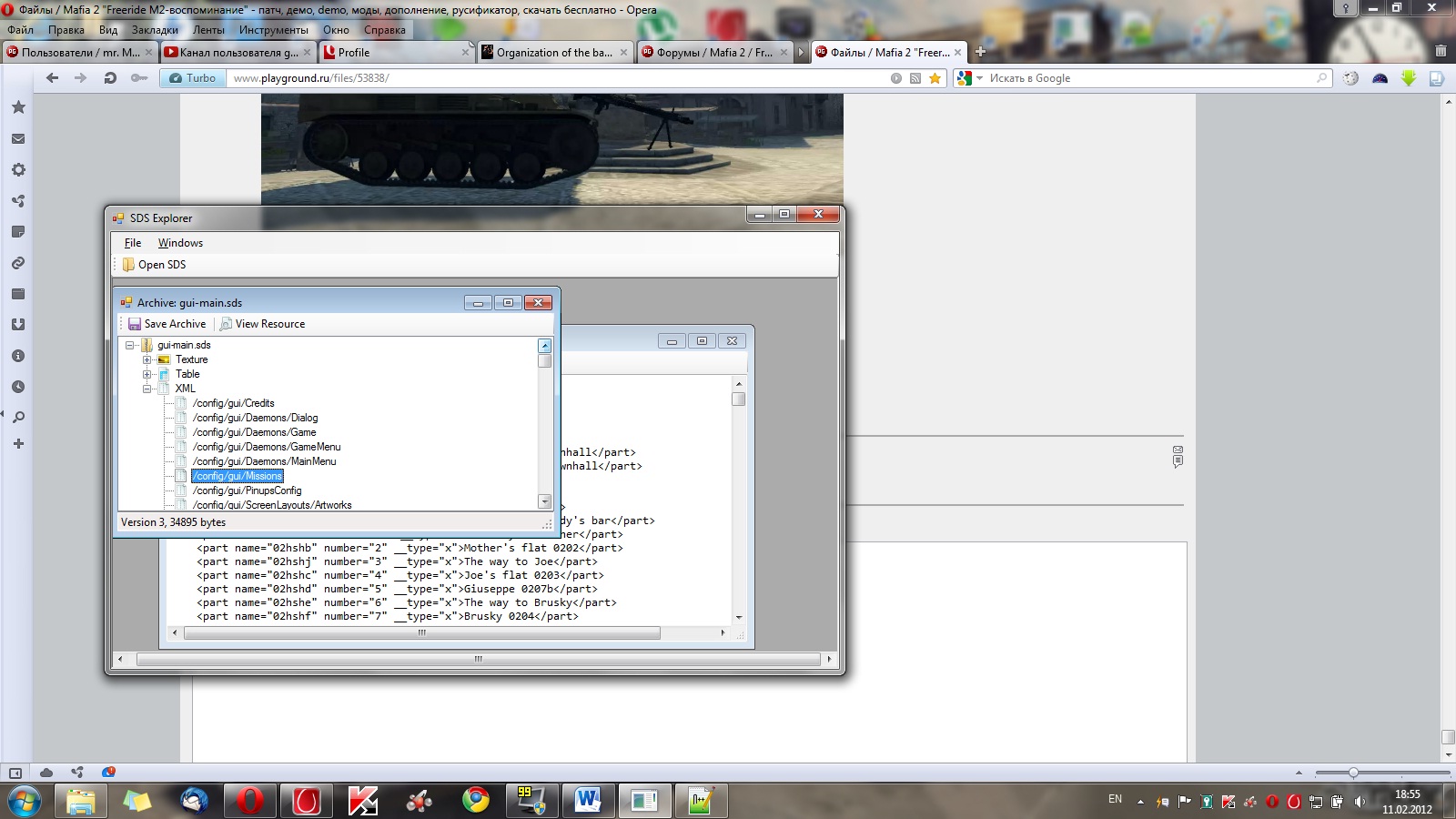Select /config/gui/Daemons/Dialog in the tree
This screenshot has height=819, width=1456.
coord(255,418)
